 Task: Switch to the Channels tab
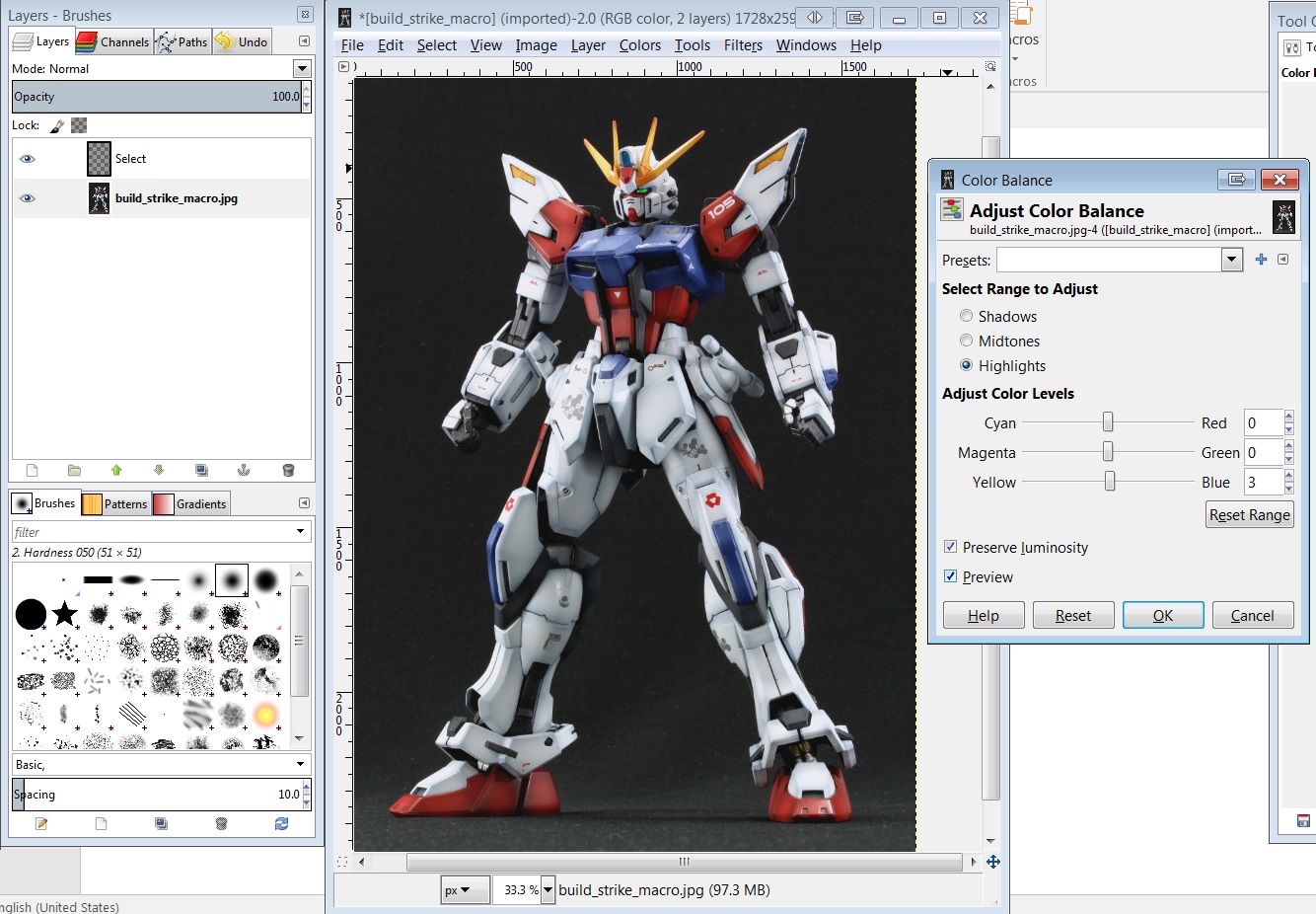click(112, 41)
